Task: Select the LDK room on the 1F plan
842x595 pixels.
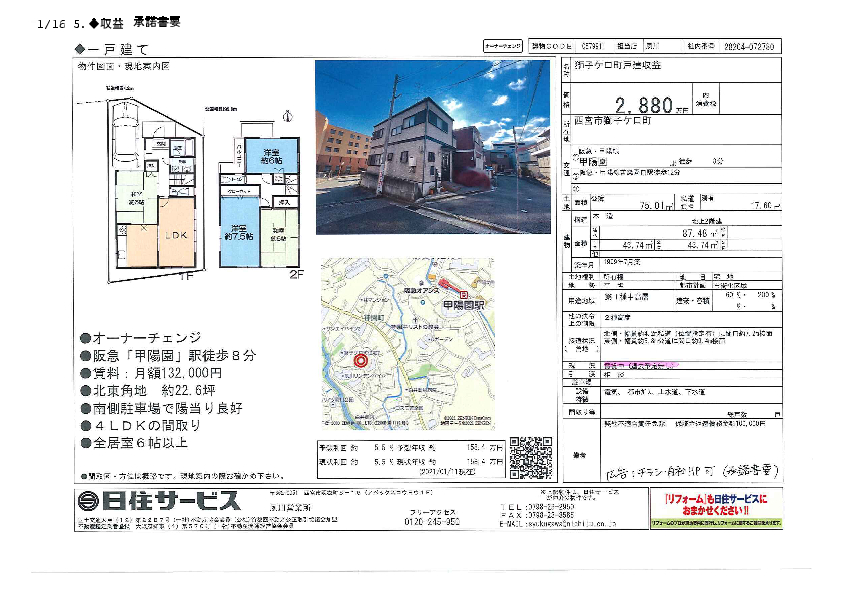Action: [x=176, y=235]
